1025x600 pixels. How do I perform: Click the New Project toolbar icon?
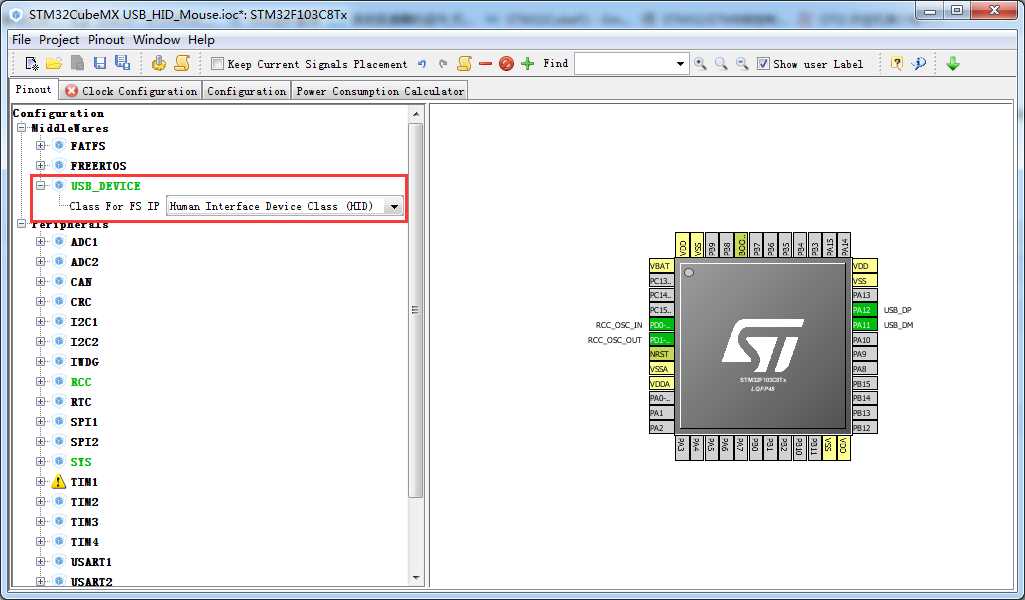(31, 63)
